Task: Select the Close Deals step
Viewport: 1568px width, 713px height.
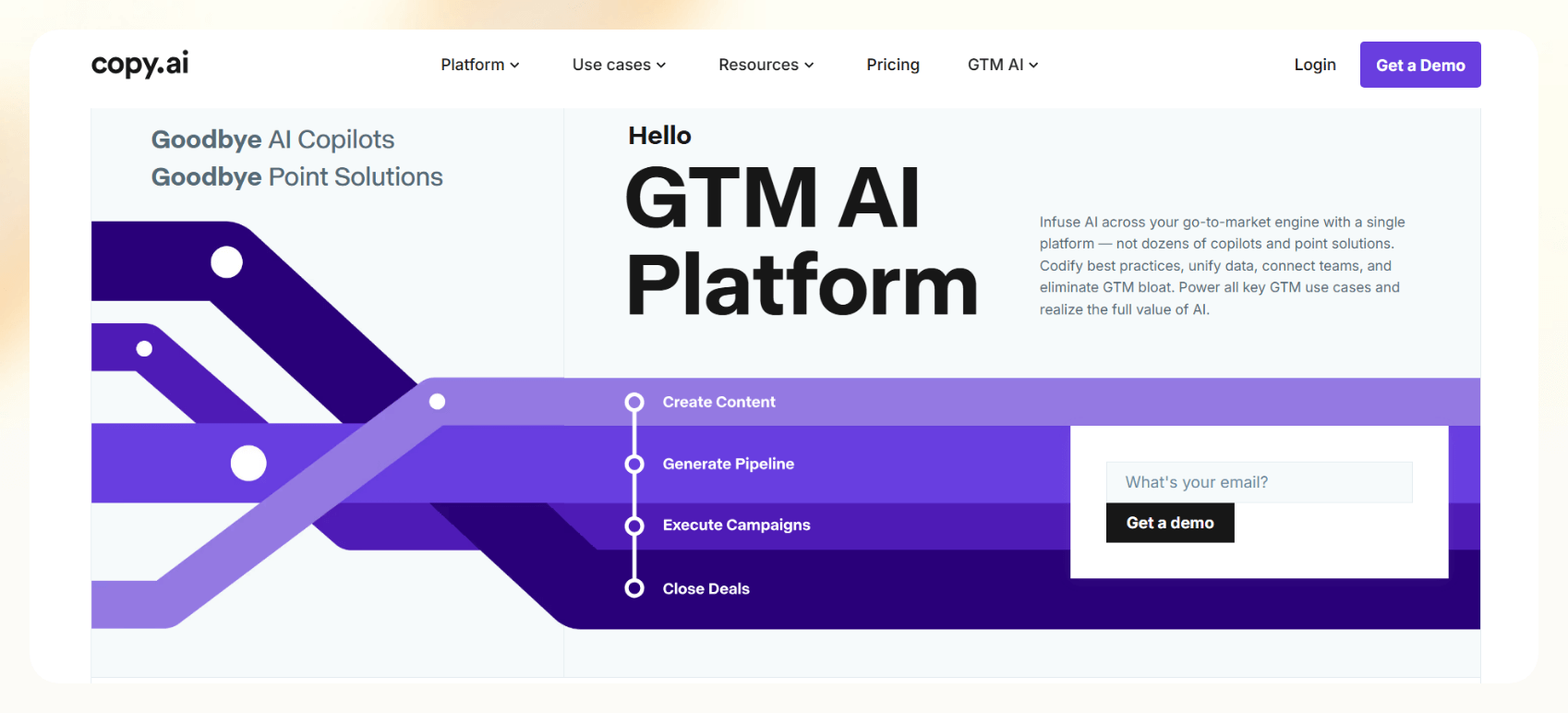Action: 706,588
